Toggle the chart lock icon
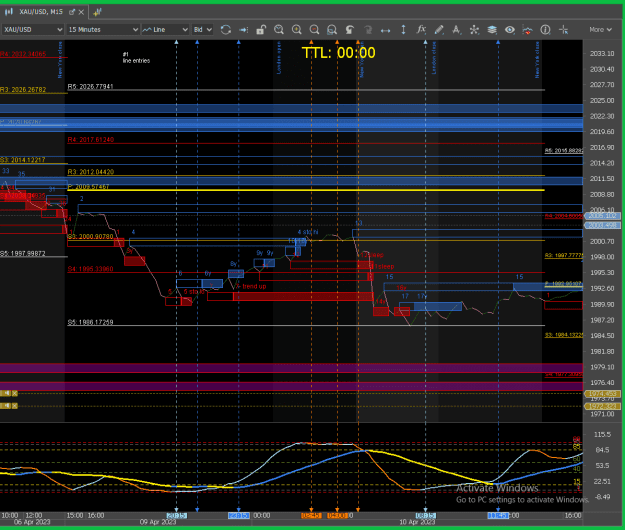Image resolution: width=625 pixels, height=530 pixels. pyautogui.click(x=261, y=29)
